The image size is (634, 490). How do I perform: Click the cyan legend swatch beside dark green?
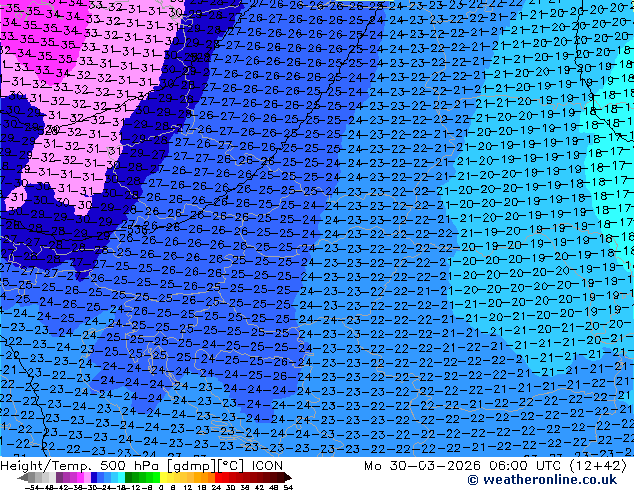pyautogui.click(x=122, y=478)
